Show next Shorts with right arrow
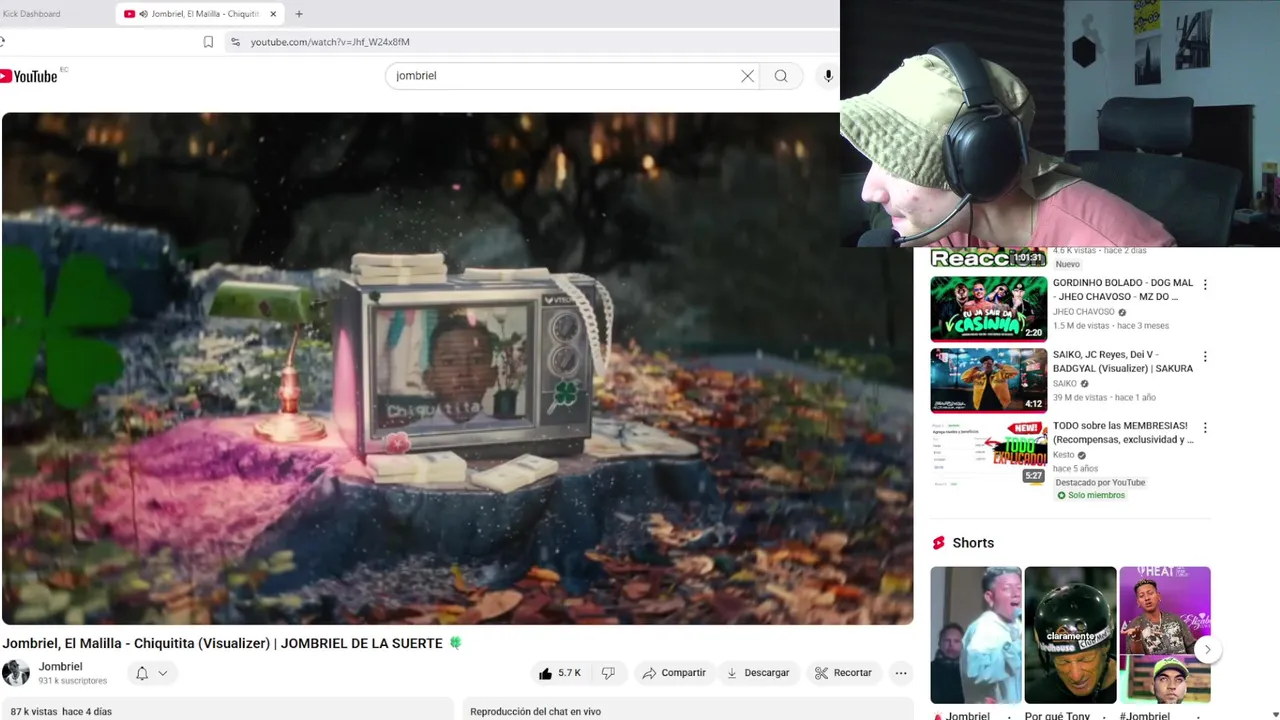Screen dimensions: 1280x720 1207,649
